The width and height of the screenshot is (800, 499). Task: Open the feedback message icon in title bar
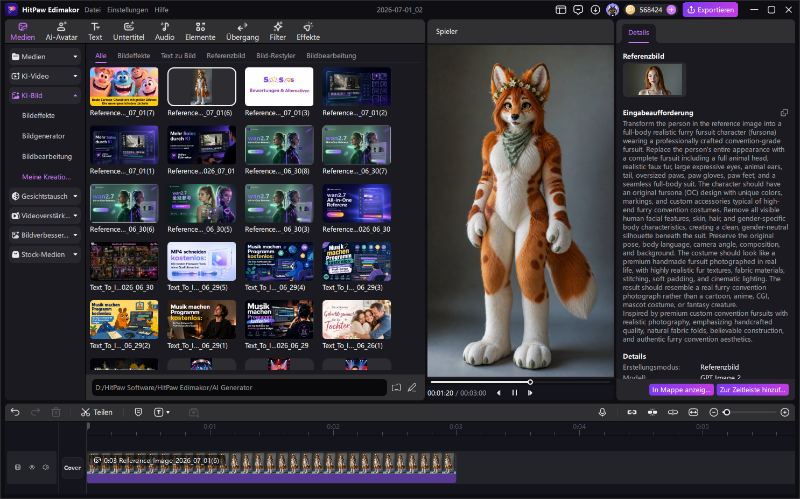click(x=578, y=10)
